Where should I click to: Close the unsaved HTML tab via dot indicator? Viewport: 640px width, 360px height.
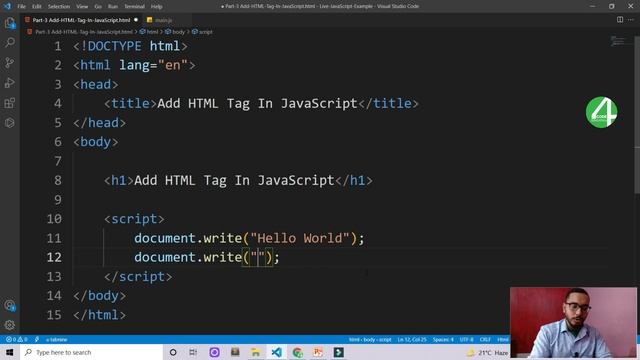click(x=136, y=20)
